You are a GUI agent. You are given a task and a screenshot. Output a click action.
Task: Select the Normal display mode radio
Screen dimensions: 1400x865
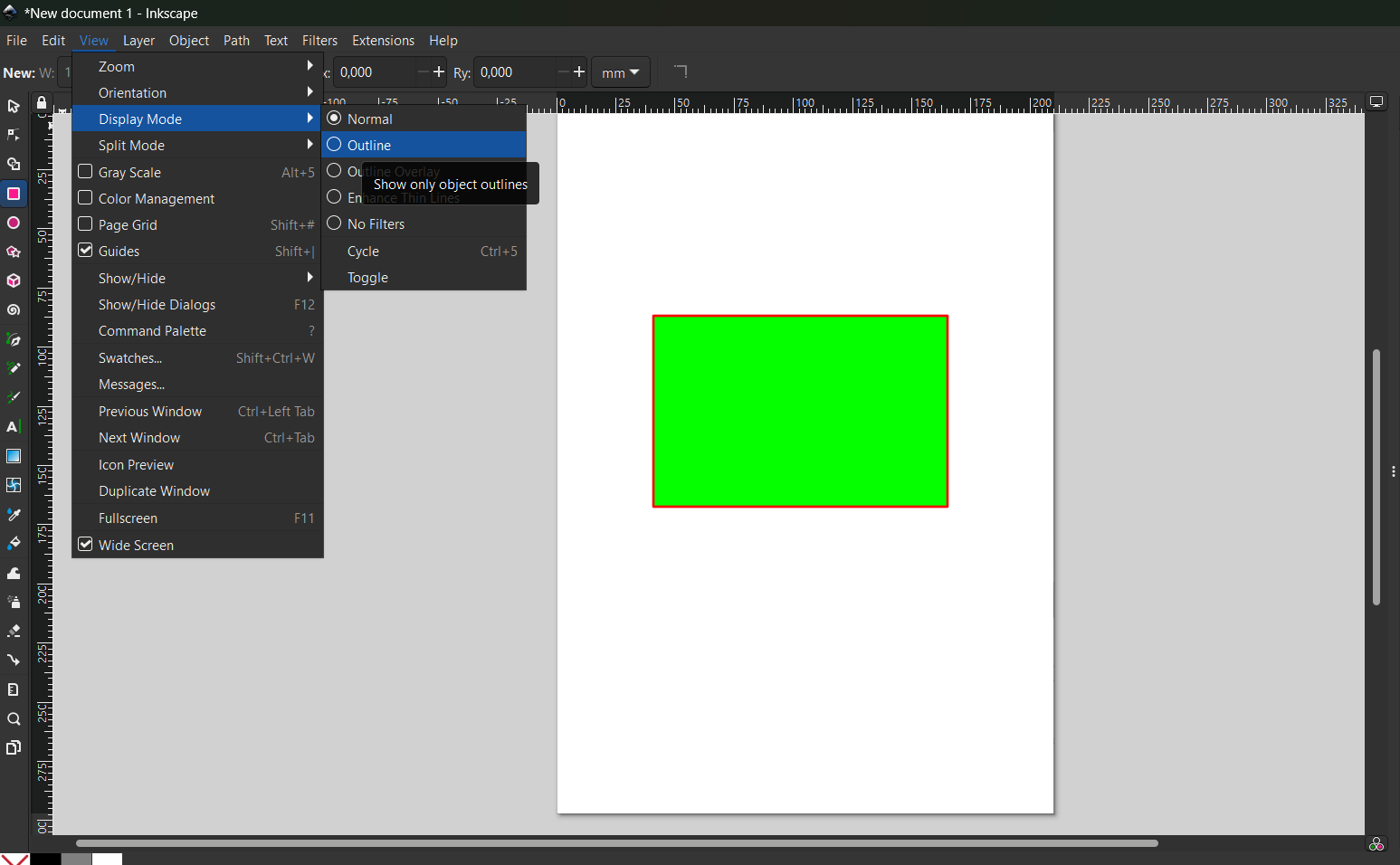(x=334, y=119)
